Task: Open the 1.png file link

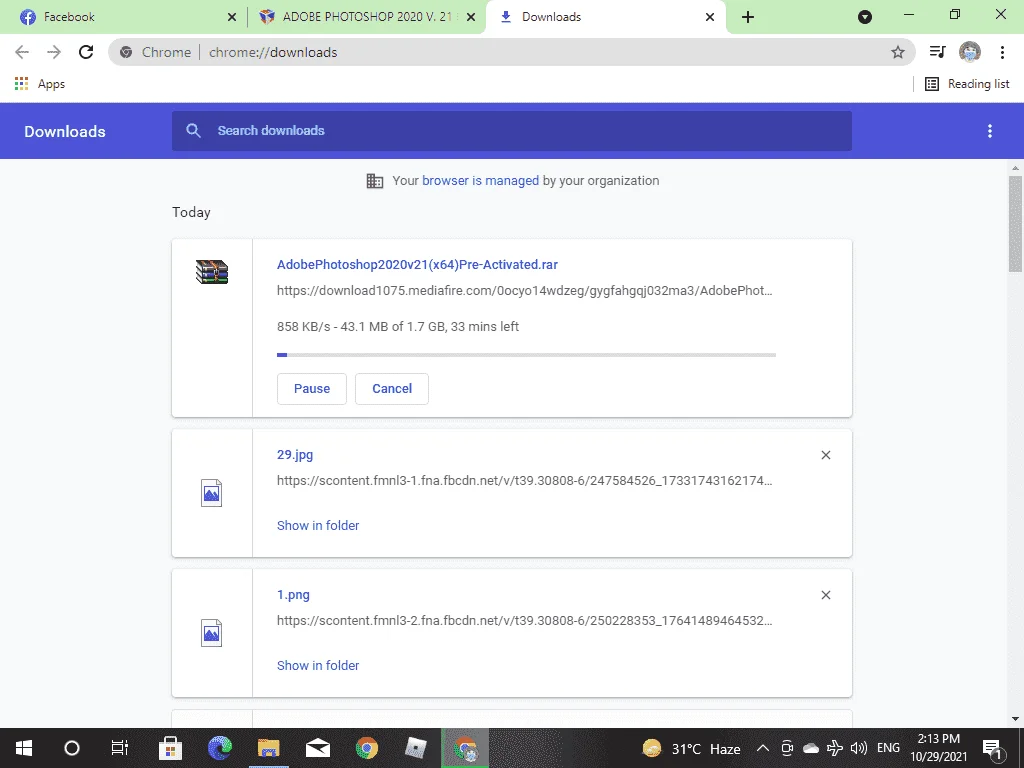Action: 293,595
